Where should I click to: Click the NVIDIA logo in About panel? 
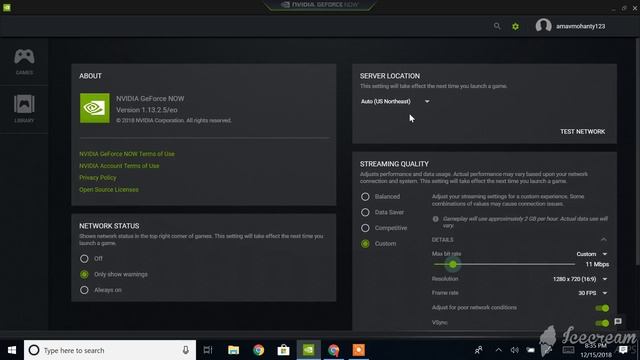point(95,108)
